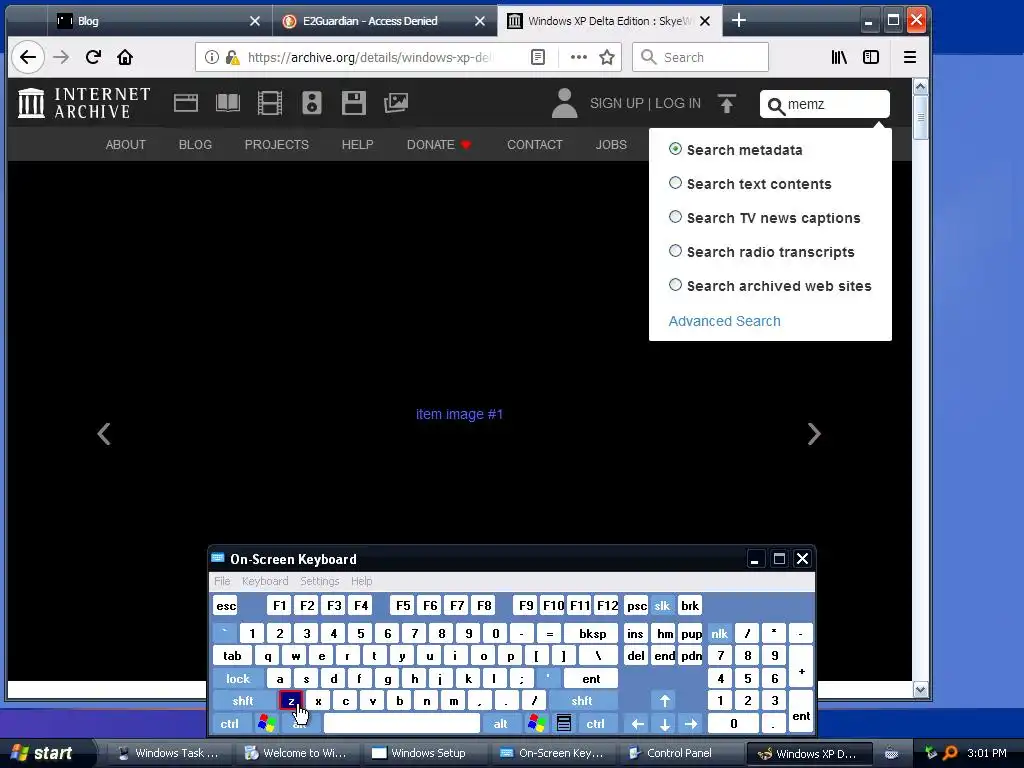Click the z key on On-Screen Keyboard

pos(291,701)
